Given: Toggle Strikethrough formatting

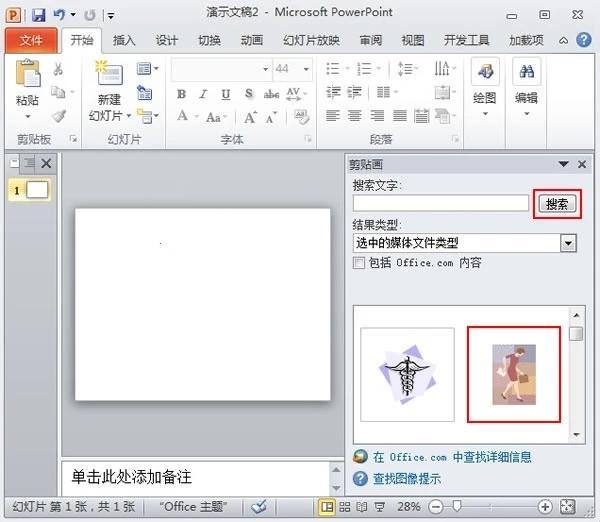Looking at the screenshot, I should pyautogui.click(x=271, y=94).
